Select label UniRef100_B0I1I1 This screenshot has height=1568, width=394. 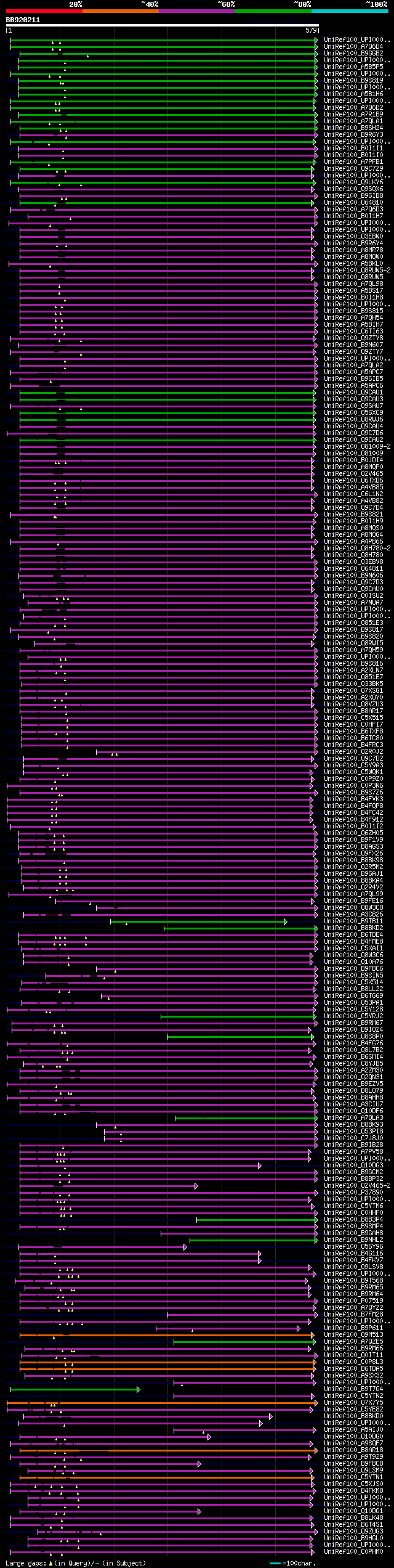tap(353, 148)
